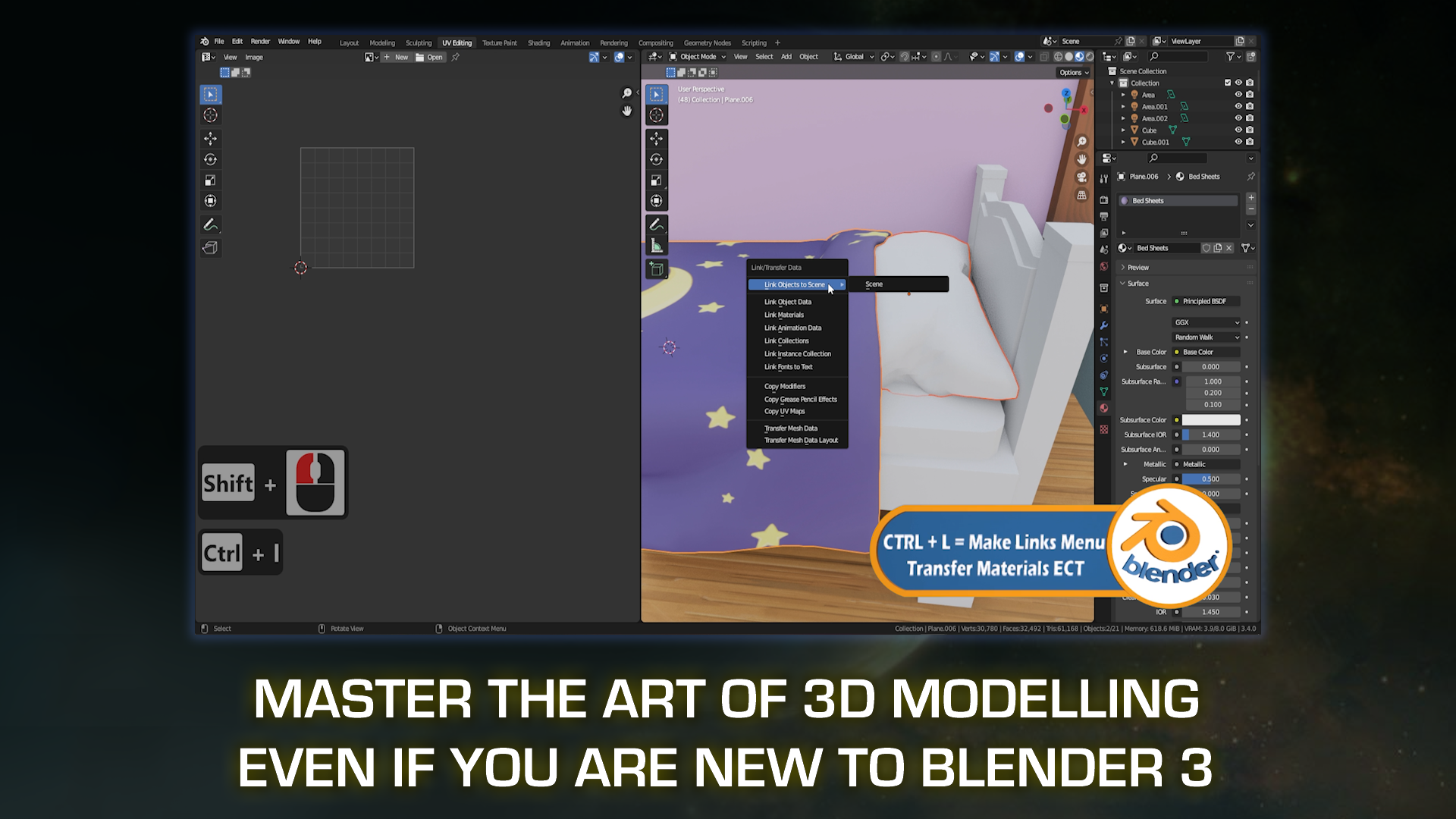This screenshot has height=819, width=1456.
Task: Select the Rotate tool in the viewport toolbar
Action: point(657,158)
